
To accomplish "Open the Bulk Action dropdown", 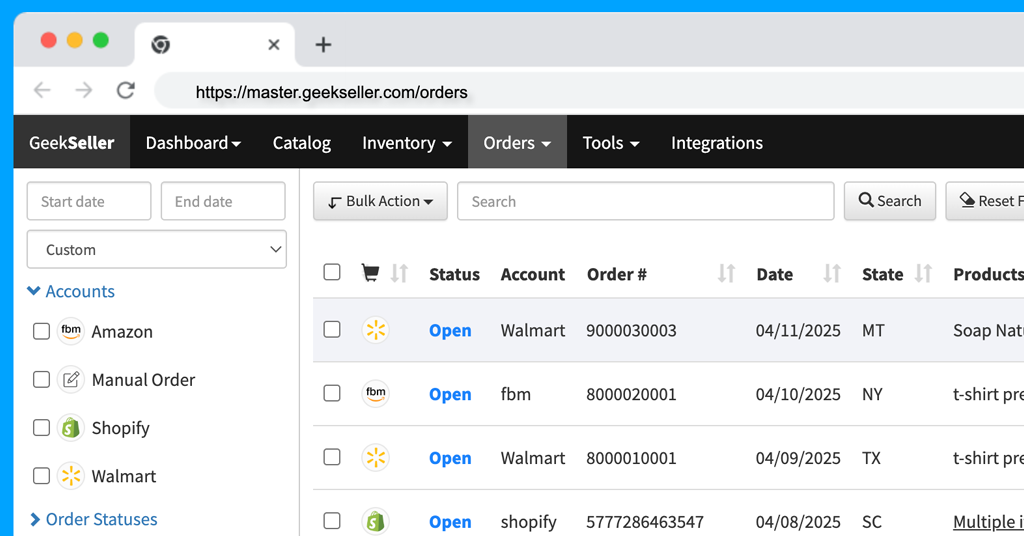I will click(x=380, y=201).
